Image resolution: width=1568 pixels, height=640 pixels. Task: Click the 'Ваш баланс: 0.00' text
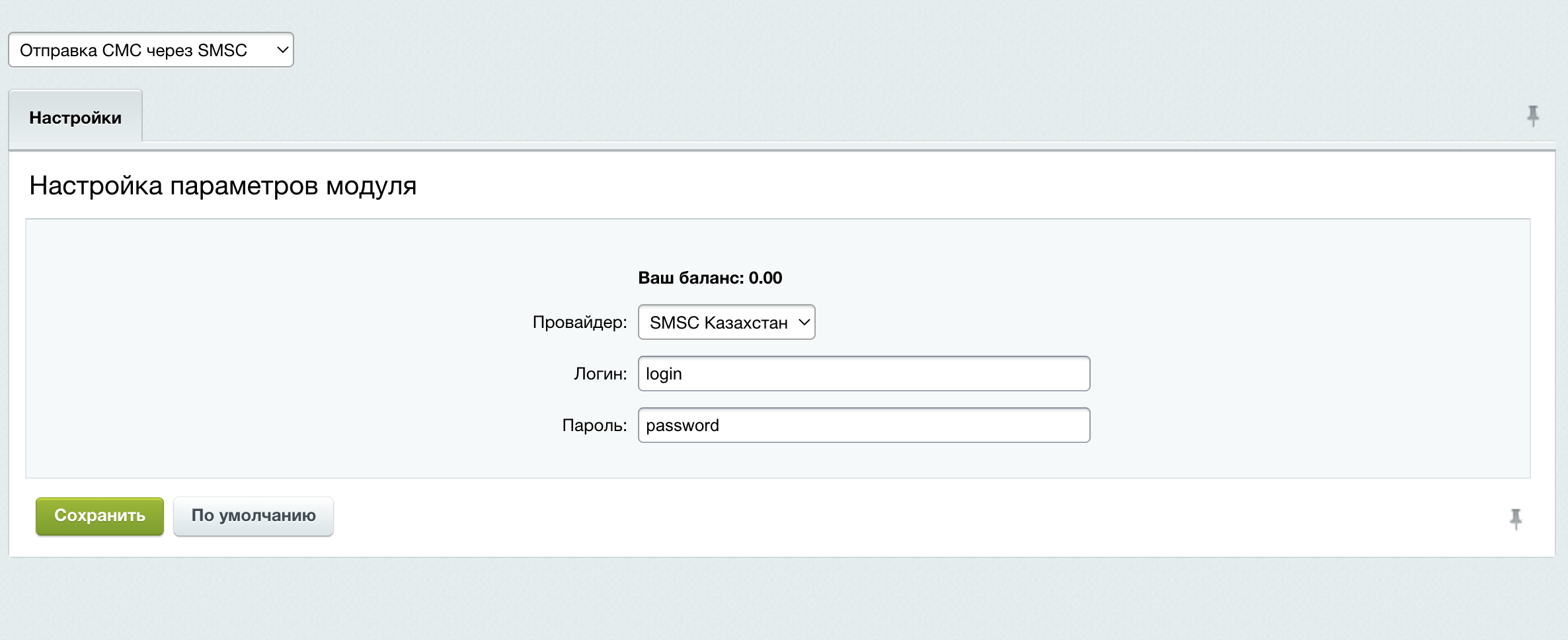(x=709, y=278)
